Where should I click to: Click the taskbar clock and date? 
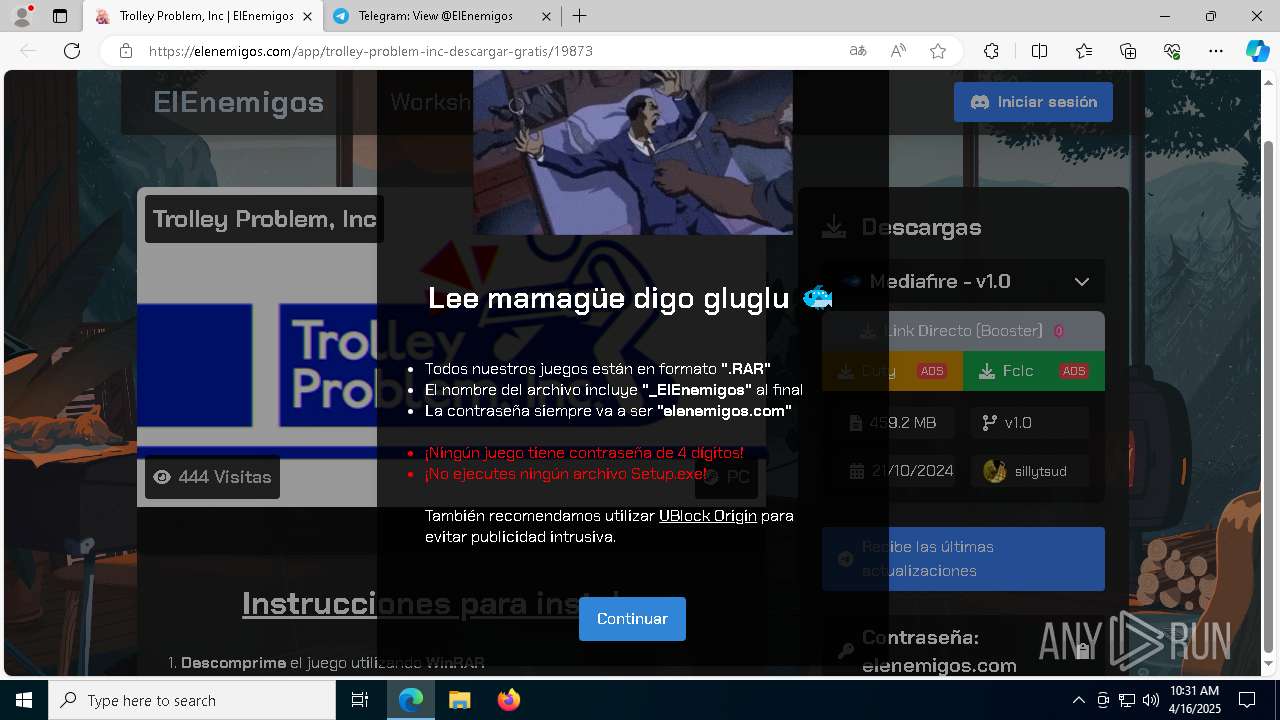1194,700
